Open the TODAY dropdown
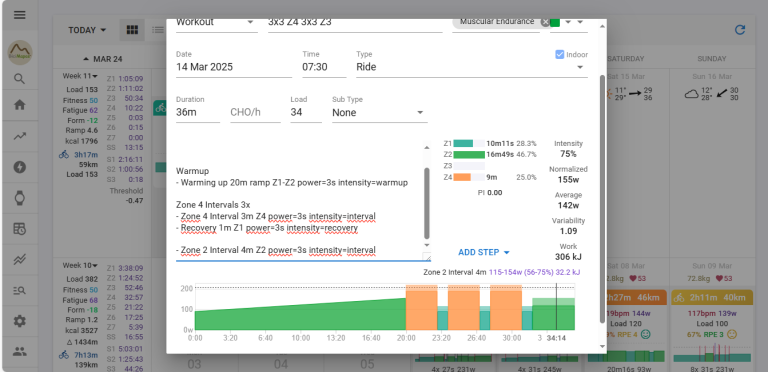The image size is (768, 372). [87, 30]
